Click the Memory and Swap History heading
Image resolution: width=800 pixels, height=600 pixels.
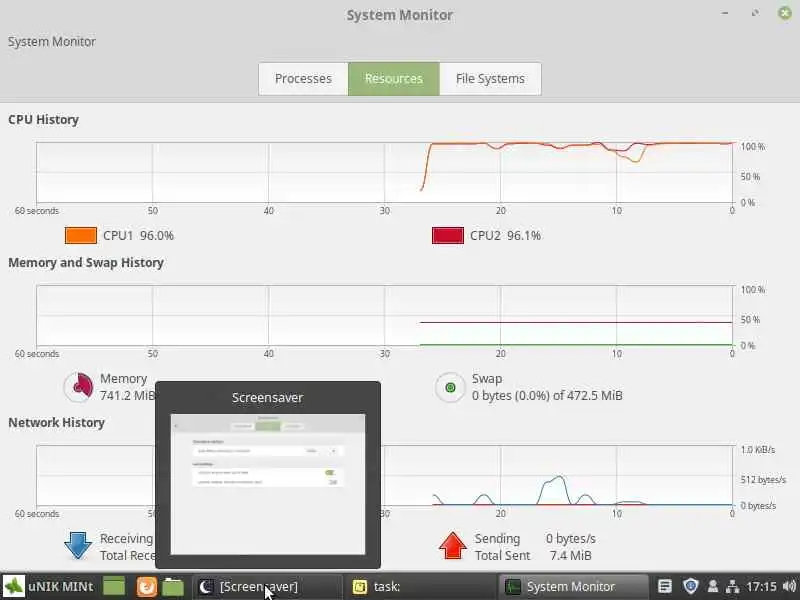click(x=86, y=262)
